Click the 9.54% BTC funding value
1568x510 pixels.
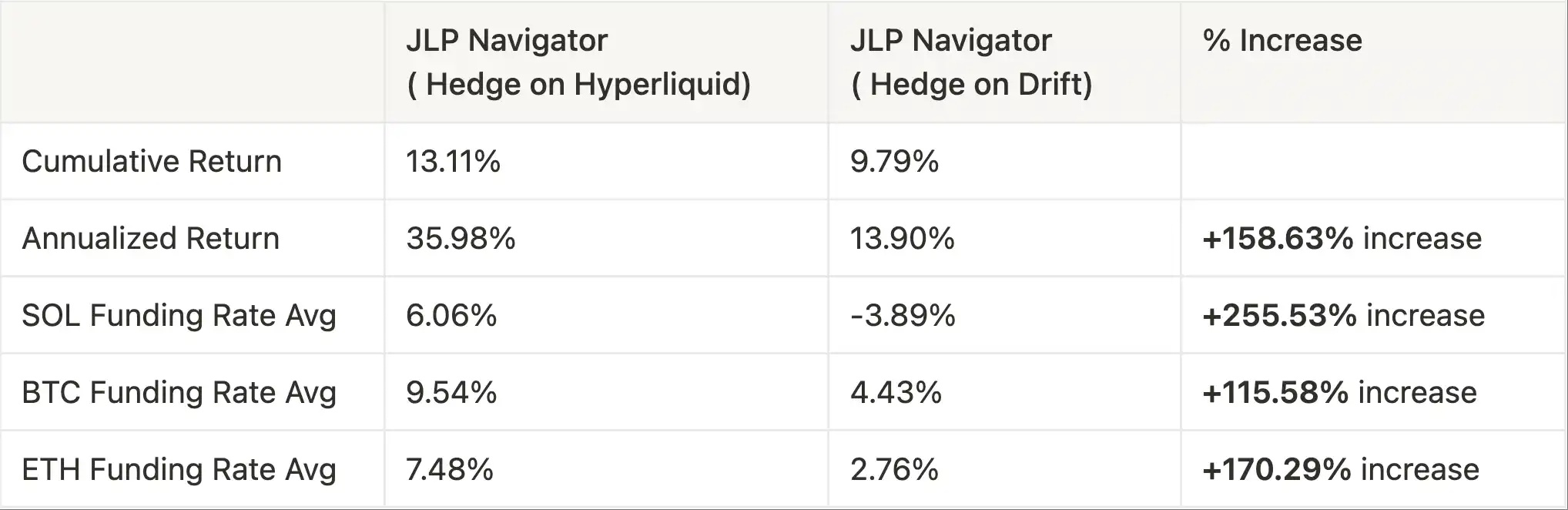tap(451, 393)
